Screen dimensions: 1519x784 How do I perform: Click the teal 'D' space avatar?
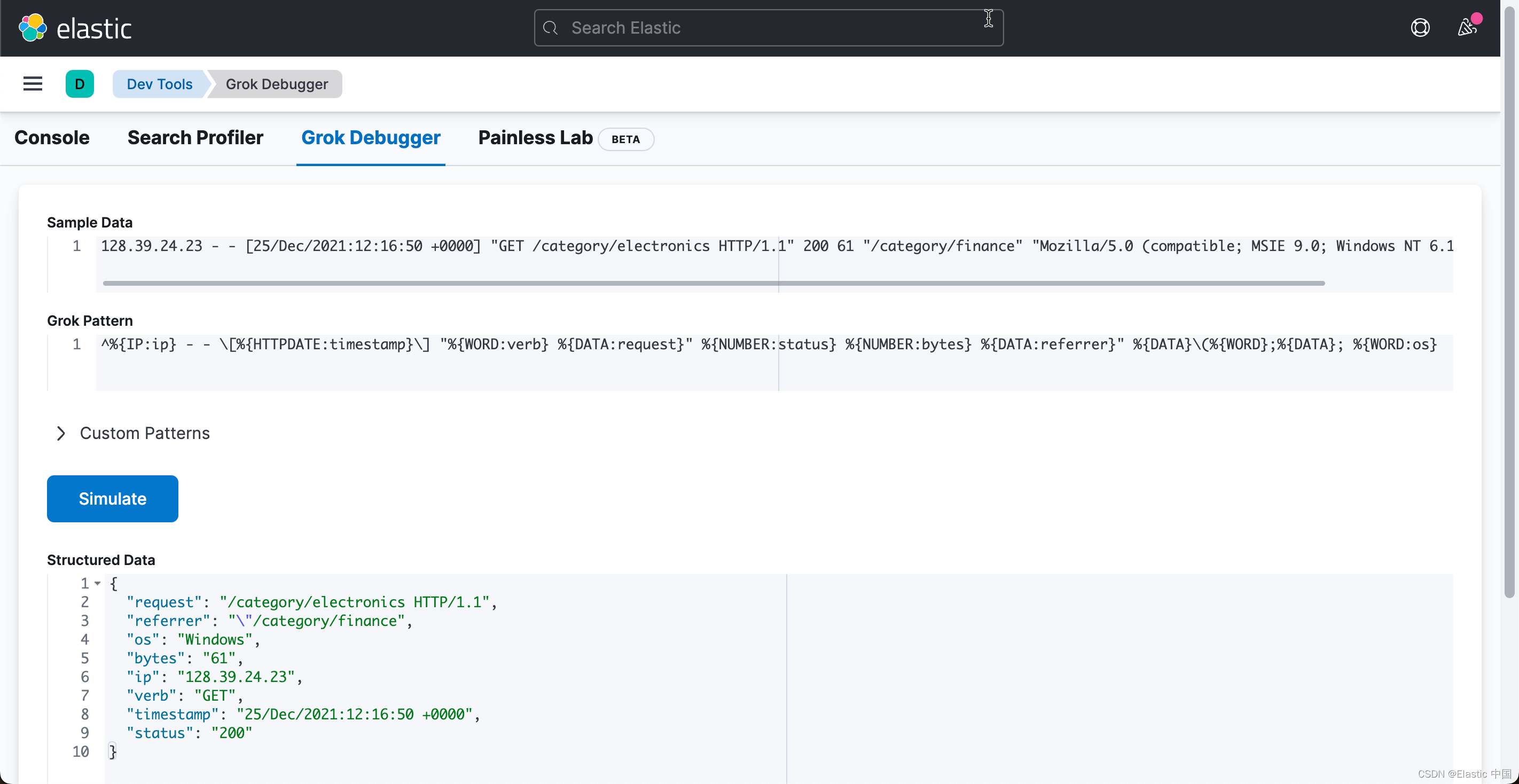click(x=80, y=84)
